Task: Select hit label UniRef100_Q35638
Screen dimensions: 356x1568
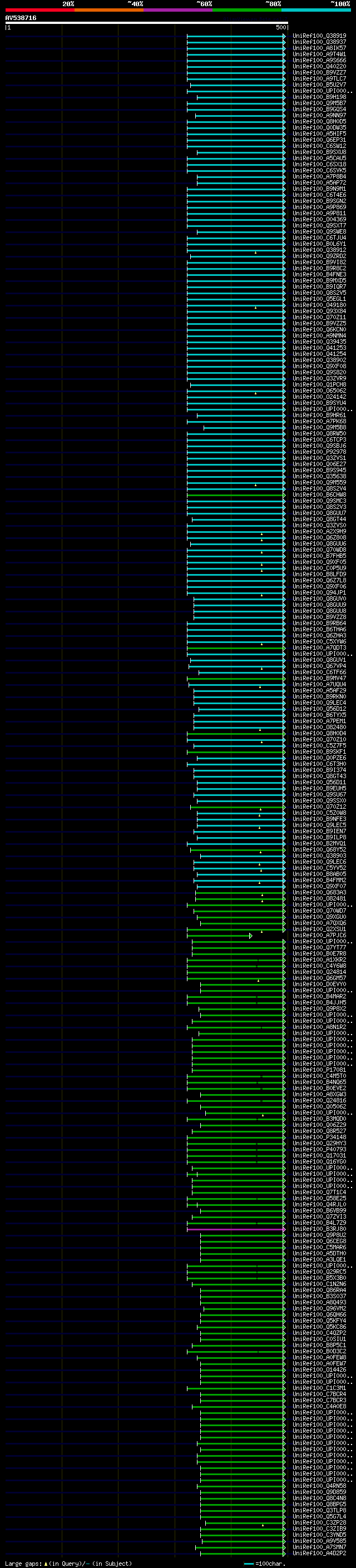Action: point(319,477)
